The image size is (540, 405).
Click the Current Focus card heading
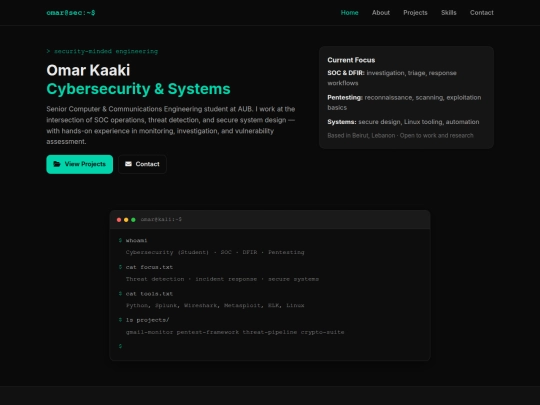pos(351,60)
